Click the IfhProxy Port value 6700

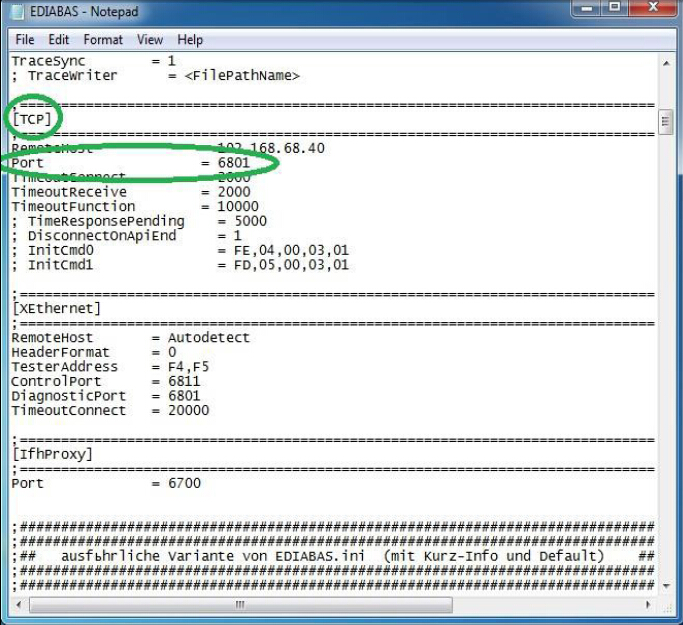[184, 483]
